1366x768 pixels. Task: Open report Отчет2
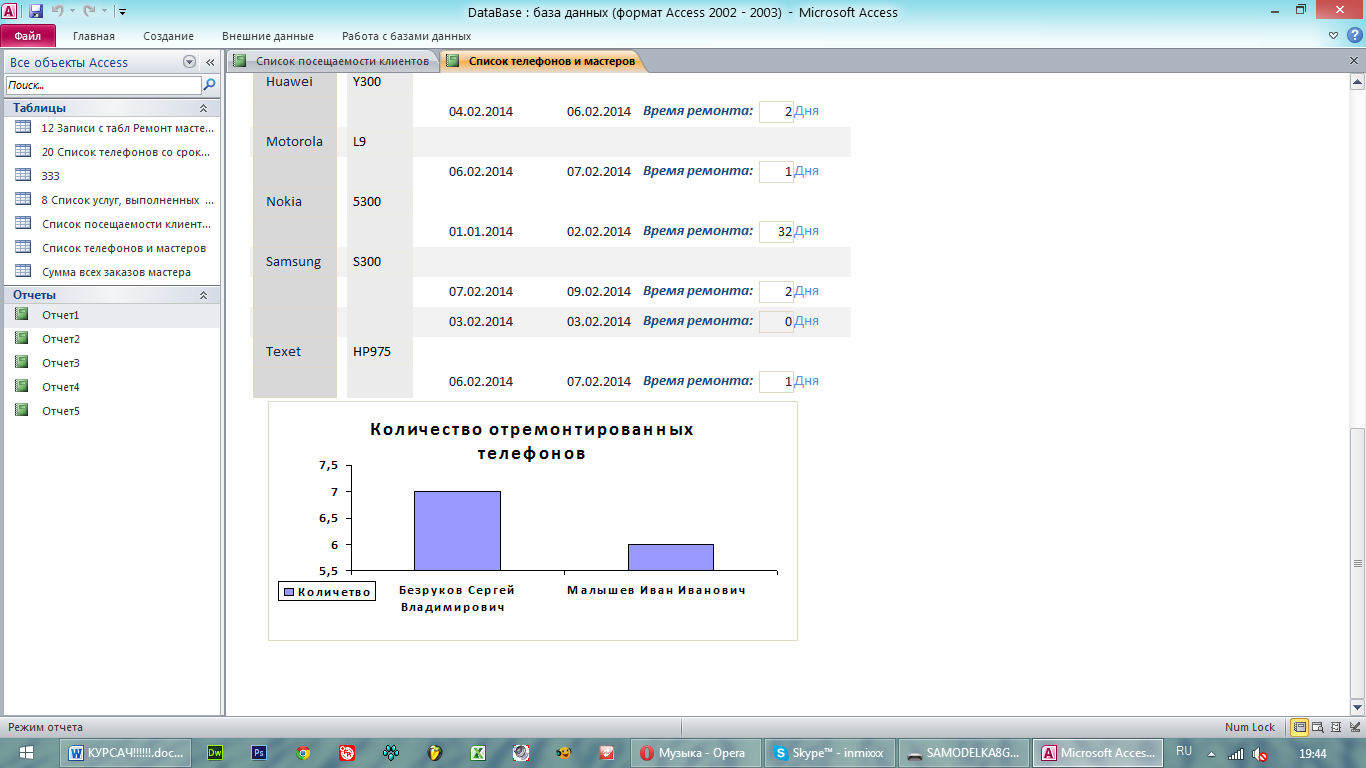coord(112,339)
